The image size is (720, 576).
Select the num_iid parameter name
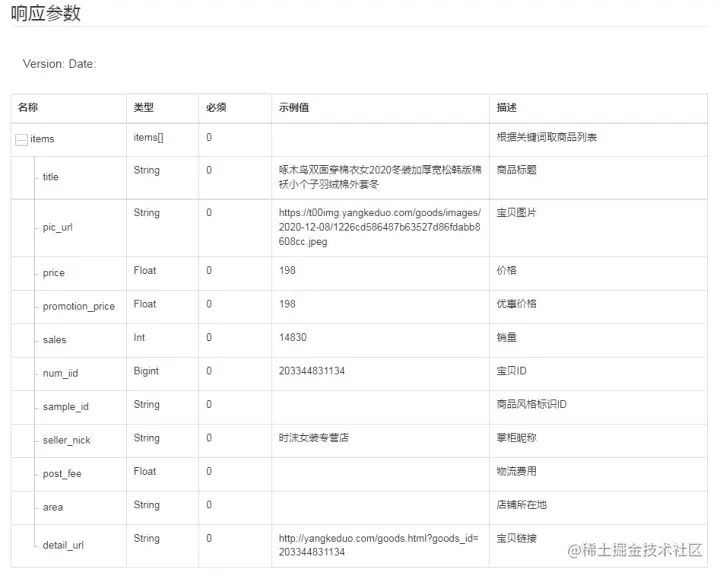pos(60,373)
